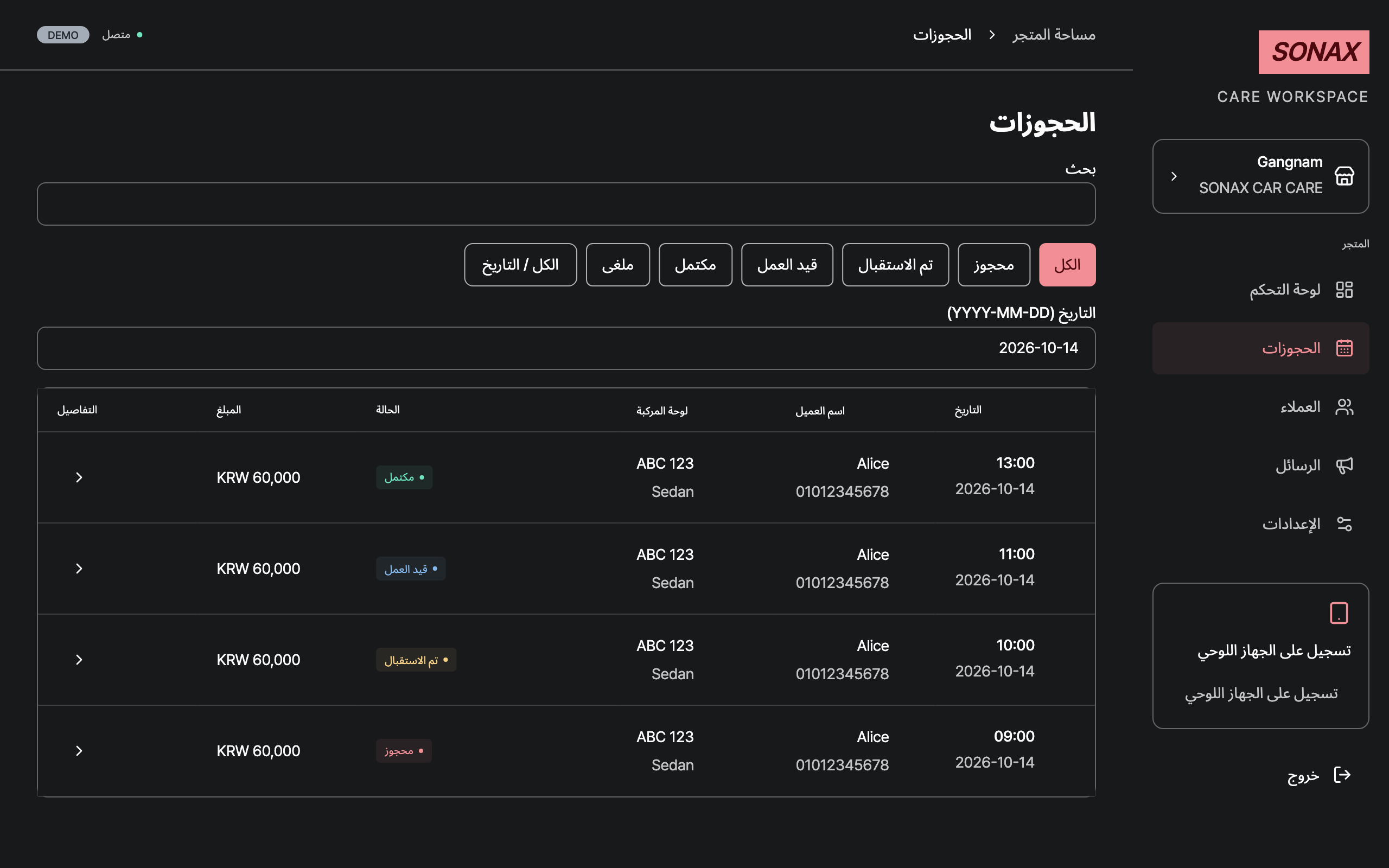Click the تم الاستقبال badge in 10:00 row
Screen dimensions: 1389x868
416,660
